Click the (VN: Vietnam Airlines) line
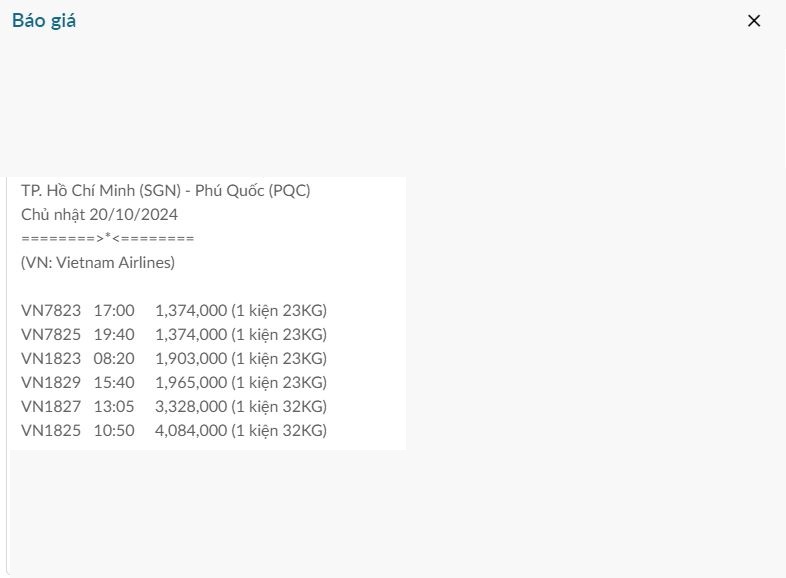786x578 pixels. 98,262
